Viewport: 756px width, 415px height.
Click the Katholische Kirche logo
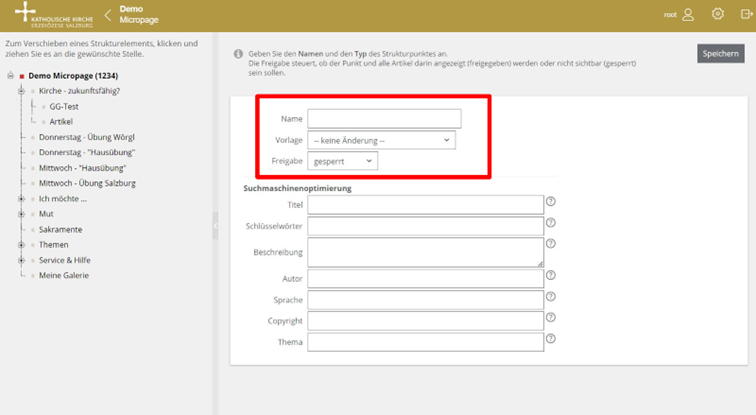point(50,15)
